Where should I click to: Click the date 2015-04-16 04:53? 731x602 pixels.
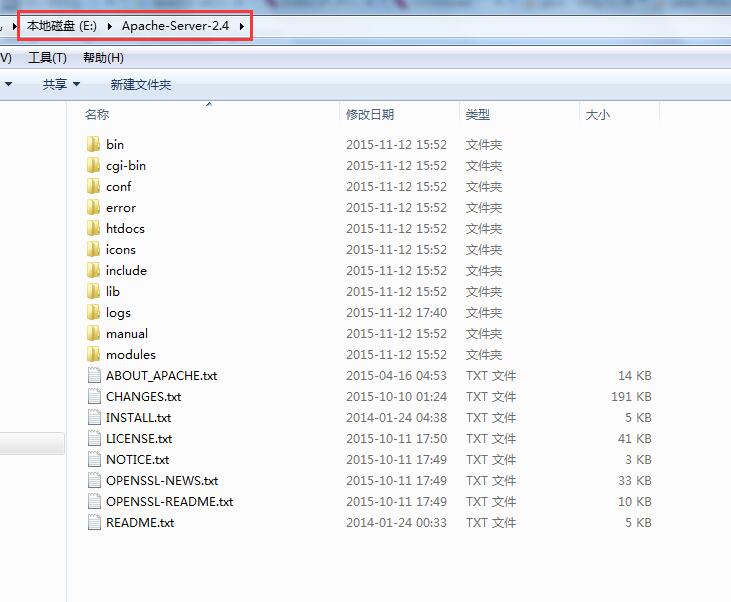[x=396, y=375]
